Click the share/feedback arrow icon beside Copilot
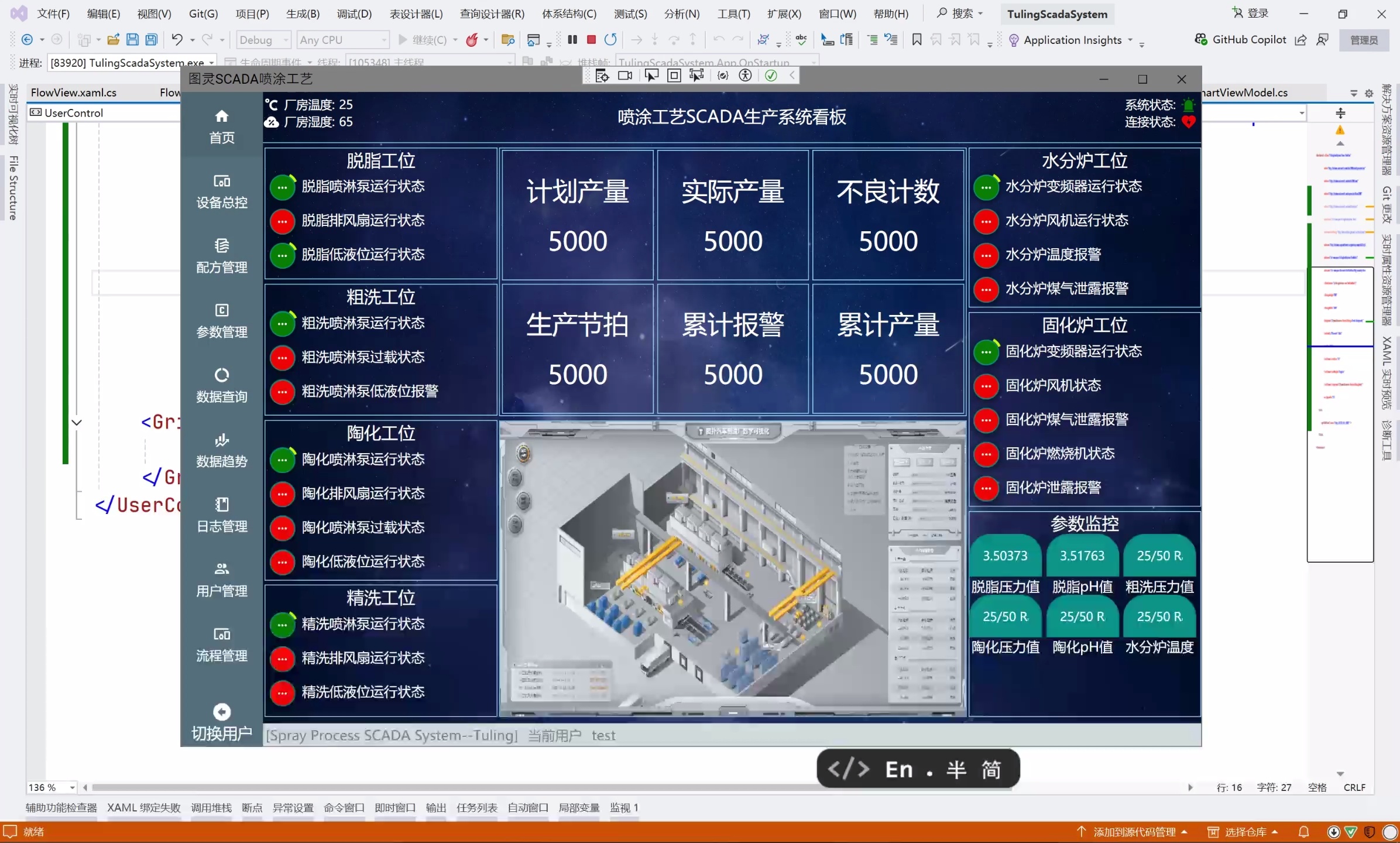This screenshot has height=843, width=1400. (x=1301, y=40)
